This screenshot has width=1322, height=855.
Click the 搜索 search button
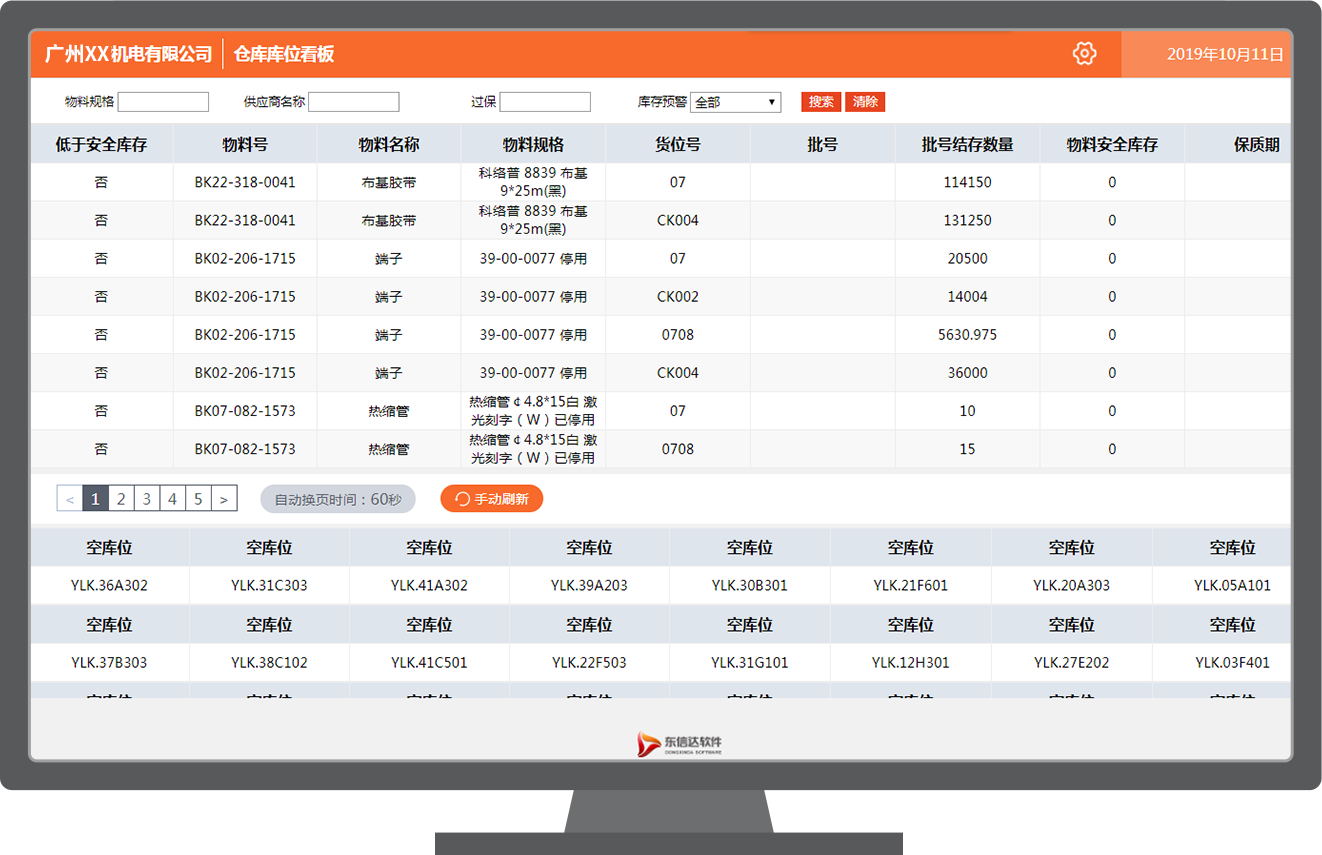coord(820,101)
